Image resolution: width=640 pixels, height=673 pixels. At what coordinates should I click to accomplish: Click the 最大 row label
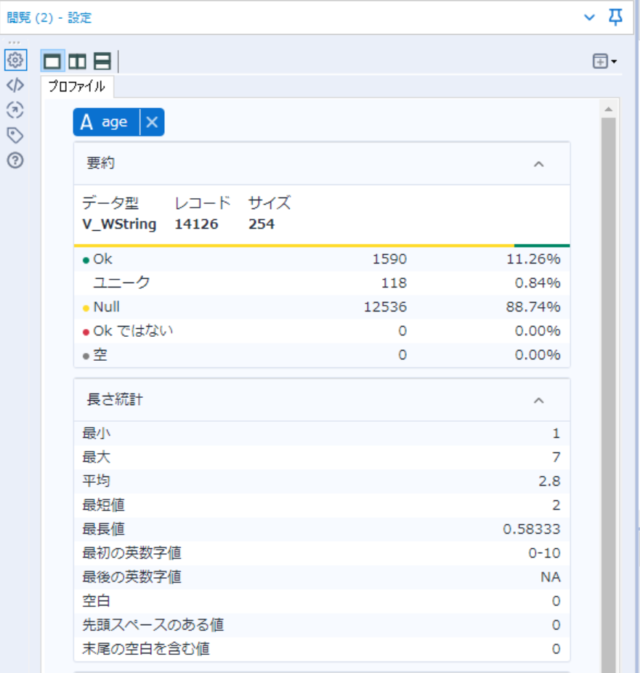coord(96,457)
